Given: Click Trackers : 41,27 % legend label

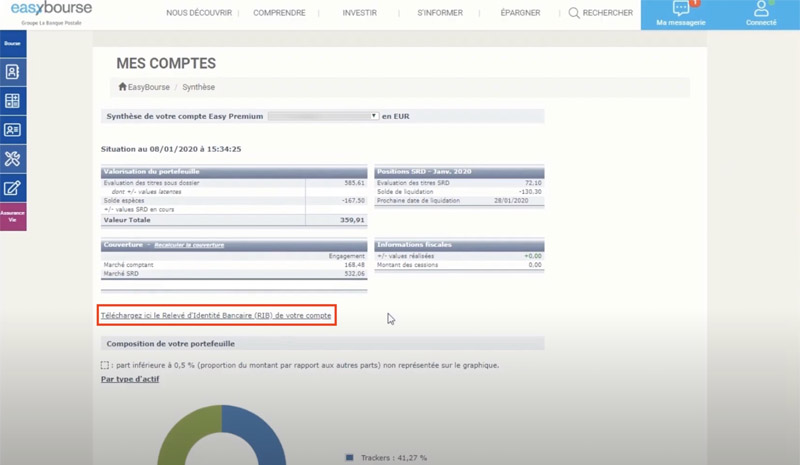Looking at the screenshot, I should [393, 458].
